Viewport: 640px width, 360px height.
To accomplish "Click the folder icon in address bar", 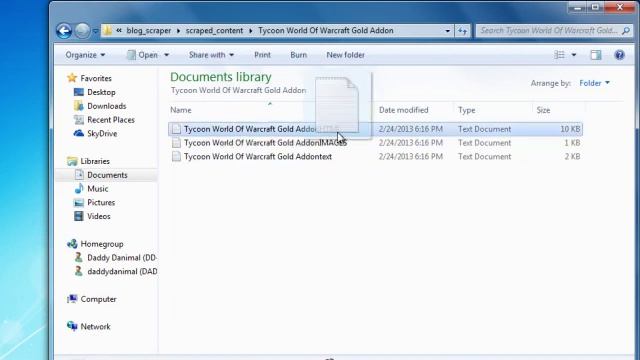I will [107, 31].
